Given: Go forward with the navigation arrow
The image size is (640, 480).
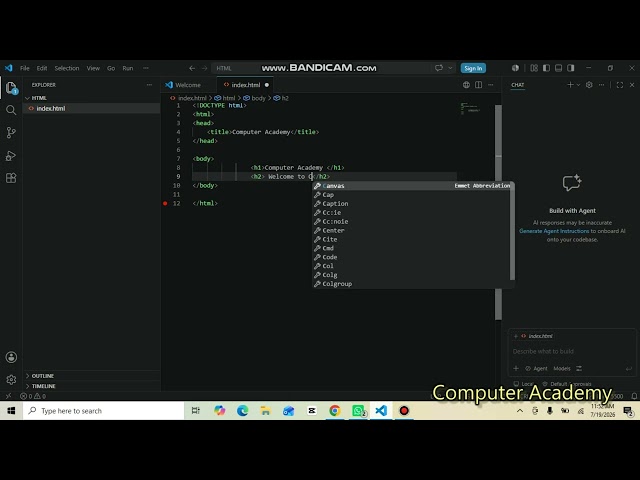Looking at the screenshot, I should click(204, 68).
